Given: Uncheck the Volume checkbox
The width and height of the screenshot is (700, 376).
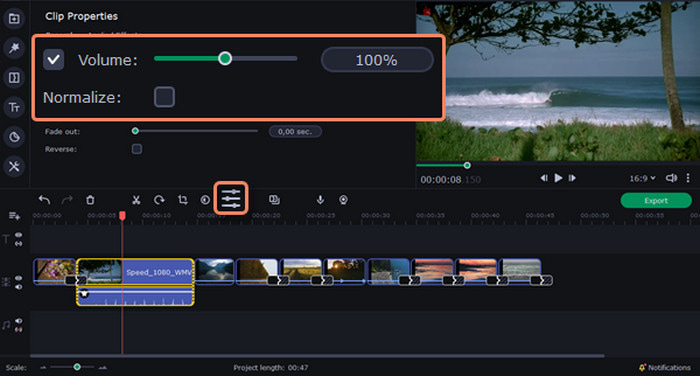Looking at the screenshot, I should point(54,60).
